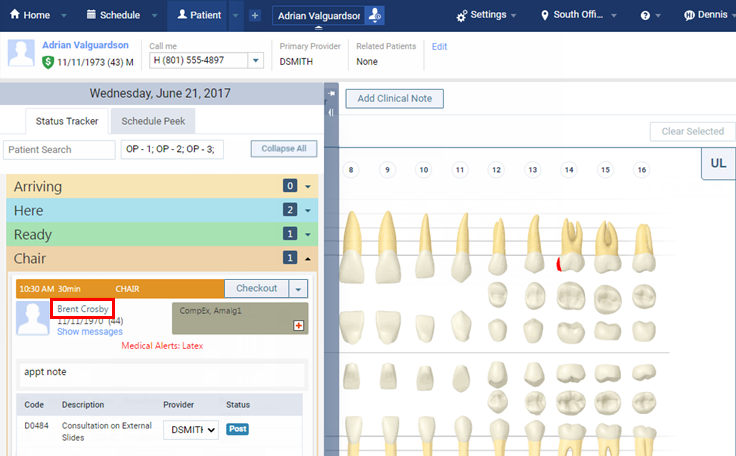Select tooth number 15

pos(606,170)
